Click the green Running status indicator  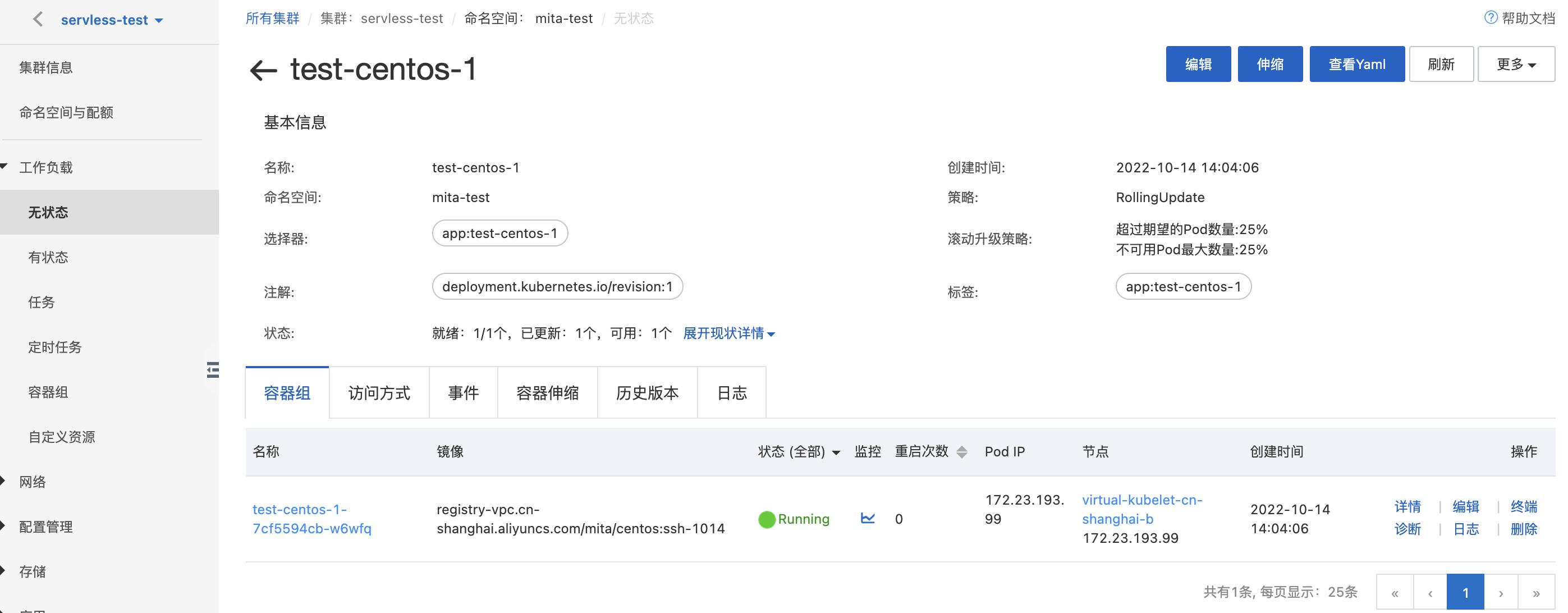(x=767, y=519)
